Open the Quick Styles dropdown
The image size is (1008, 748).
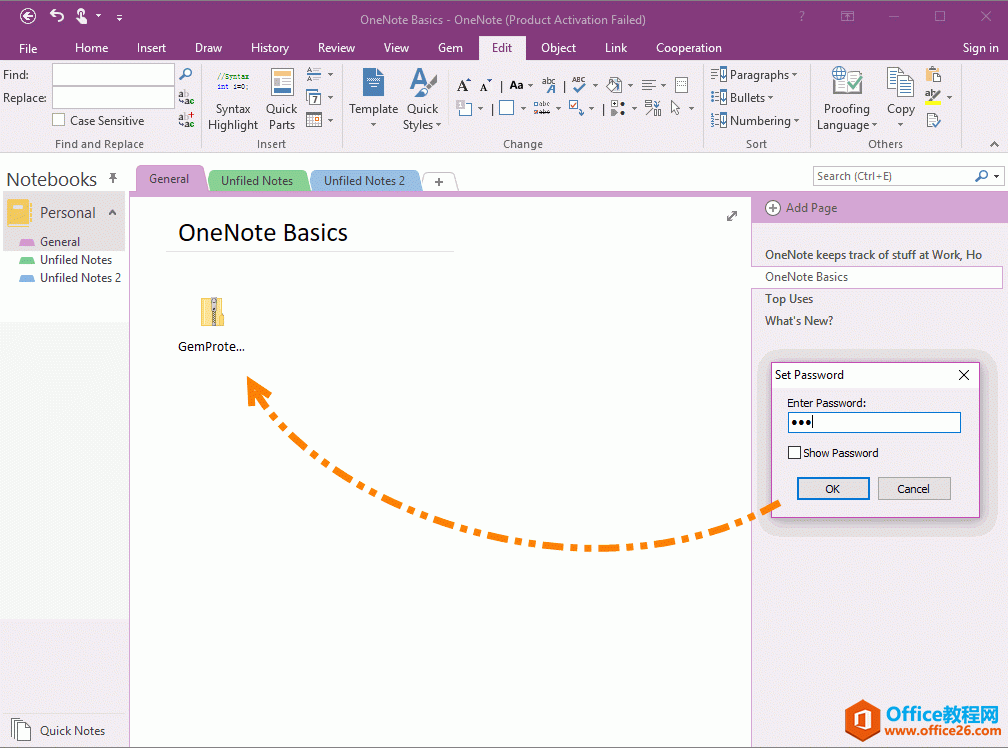click(x=422, y=117)
